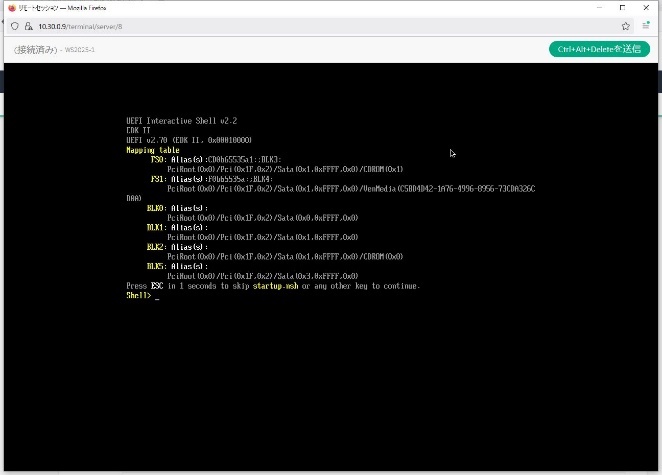Screen dimensions: 662x475
Task: Click the BLK0: alias entry
Action: [156, 208]
